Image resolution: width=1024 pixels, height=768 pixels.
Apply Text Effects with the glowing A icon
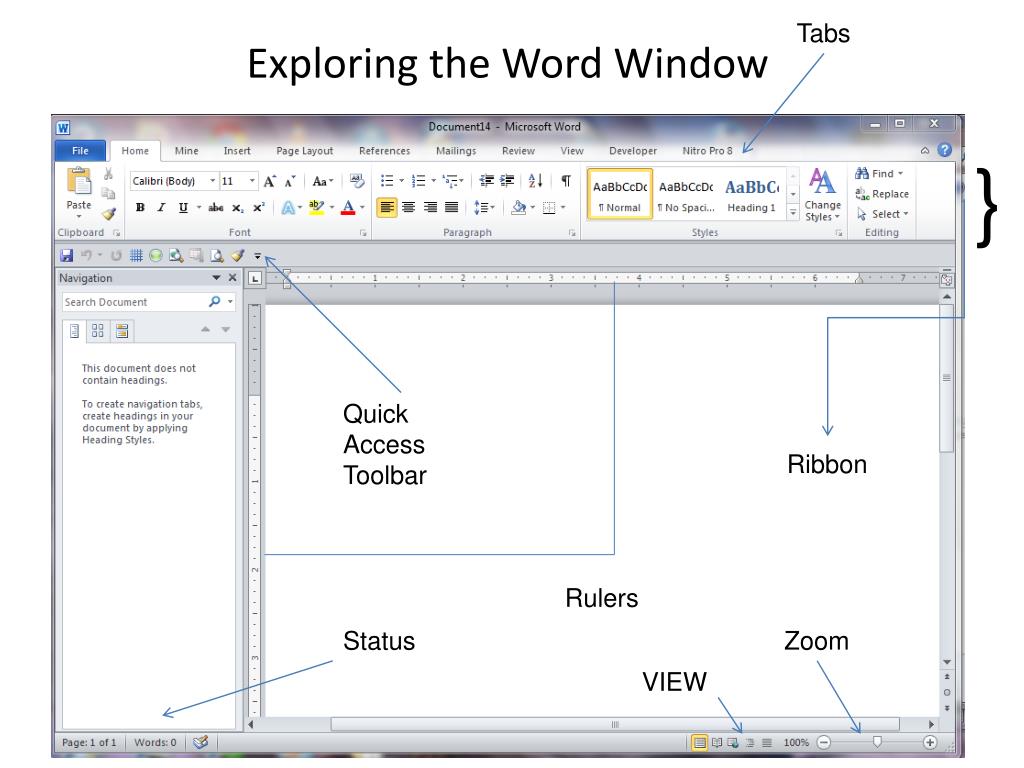tap(287, 208)
